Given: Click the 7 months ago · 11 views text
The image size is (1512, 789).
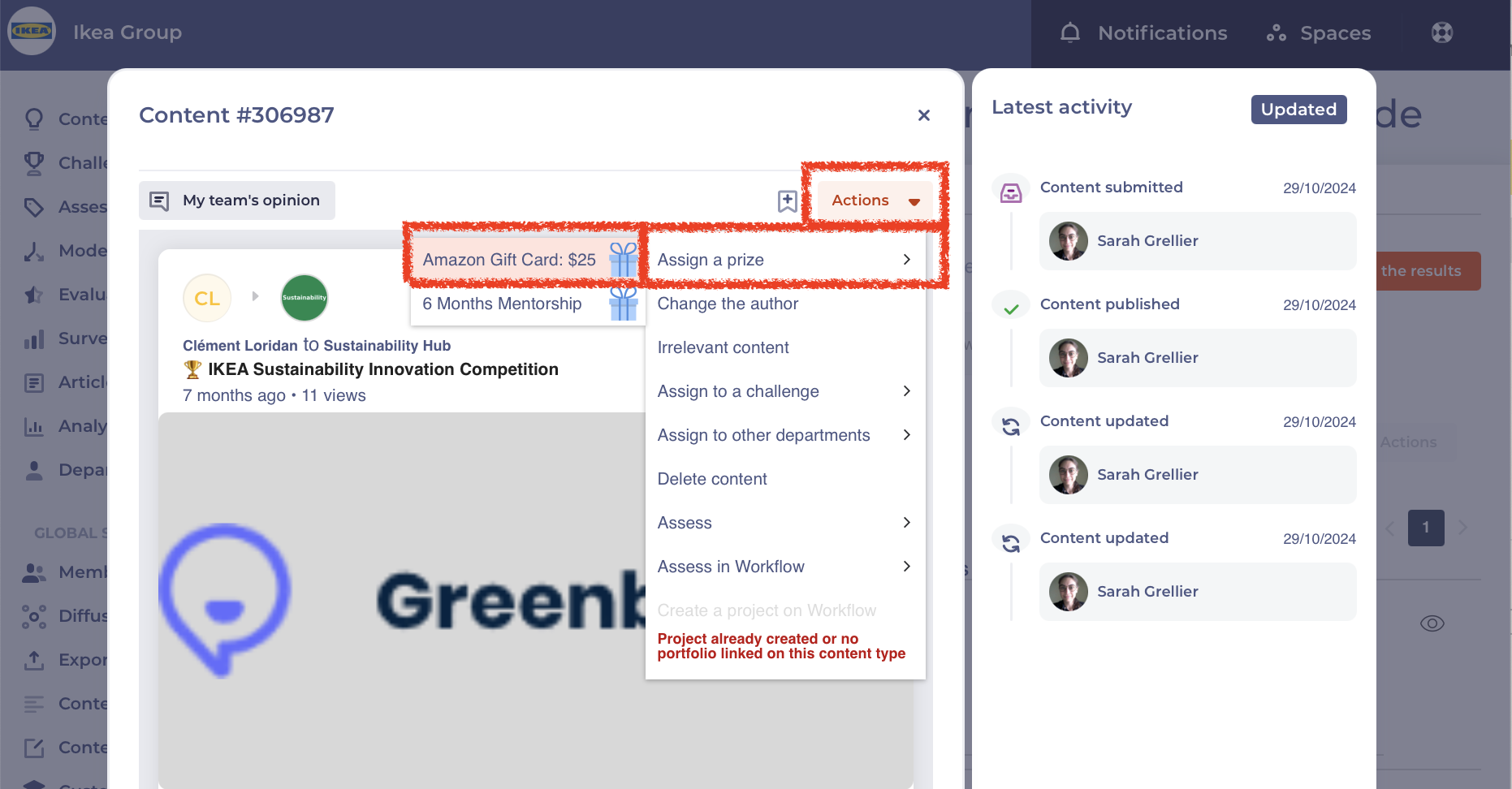Looking at the screenshot, I should point(274,395).
